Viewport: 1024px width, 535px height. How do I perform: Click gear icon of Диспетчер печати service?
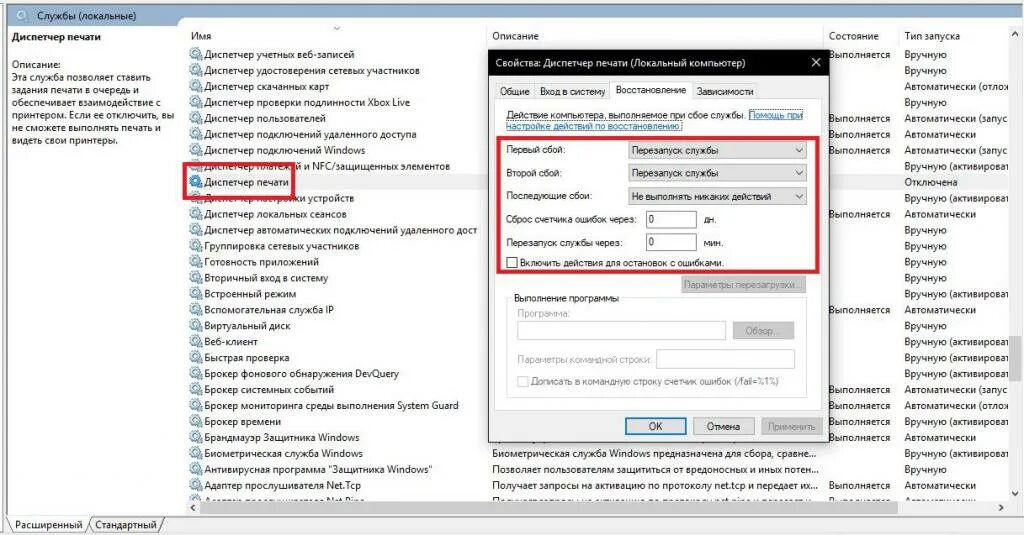point(196,182)
